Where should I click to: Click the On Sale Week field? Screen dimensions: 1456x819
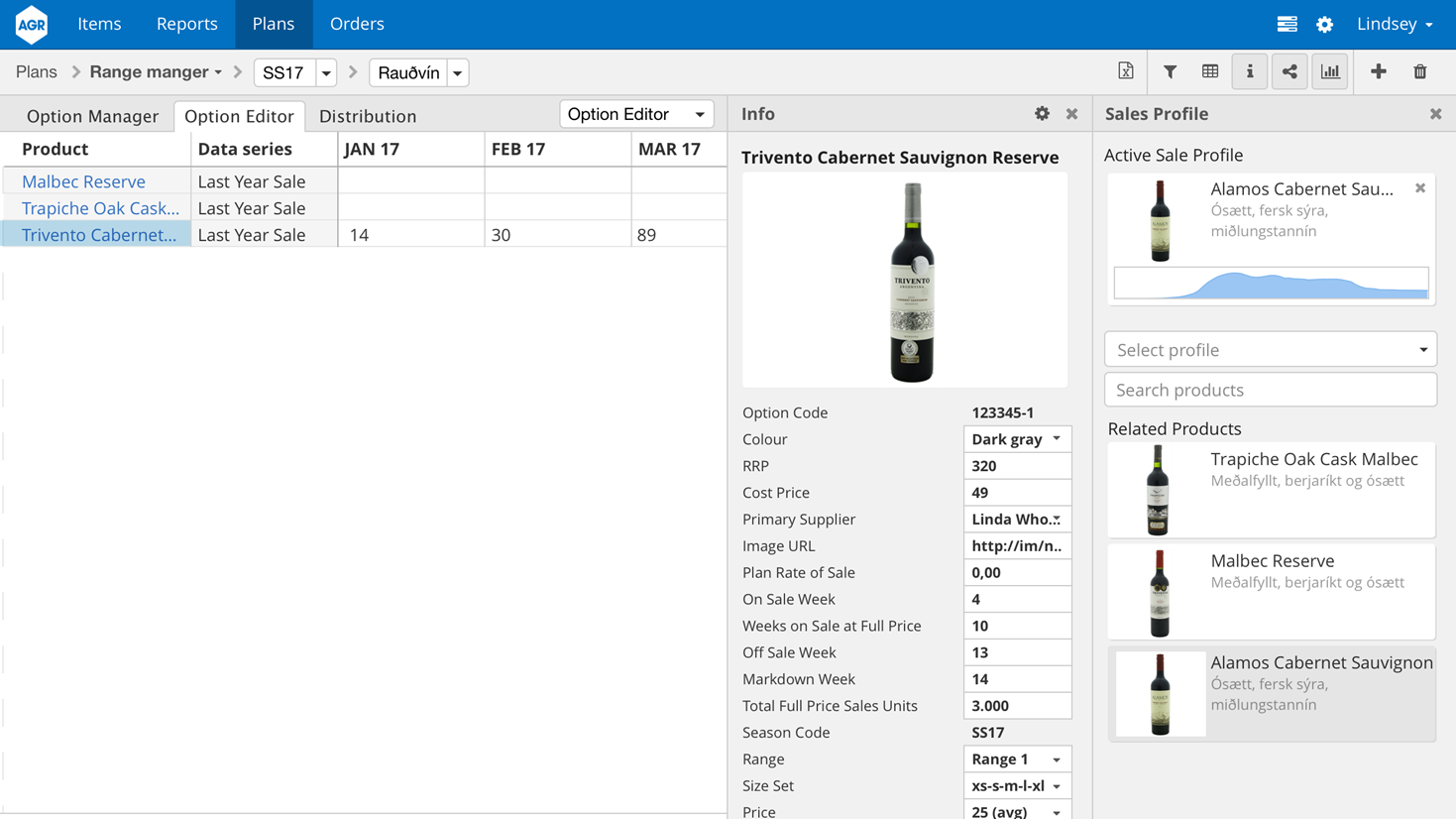tap(1017, 600)
